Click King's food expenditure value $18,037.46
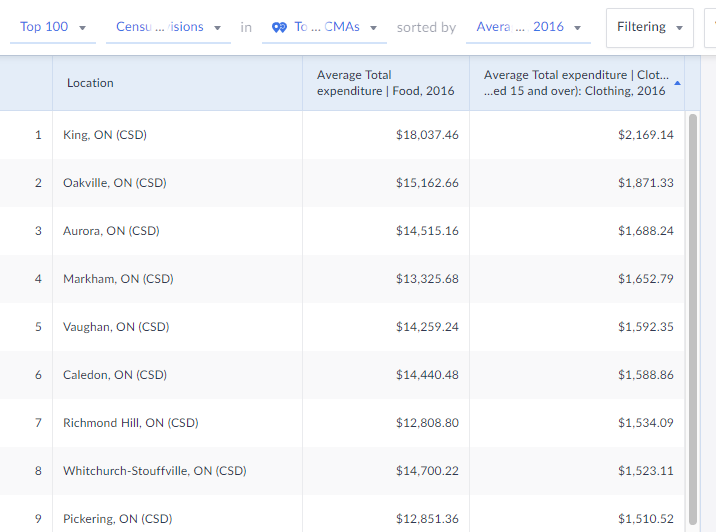This screenshot has width=716, height=532. tap(427, 135)
